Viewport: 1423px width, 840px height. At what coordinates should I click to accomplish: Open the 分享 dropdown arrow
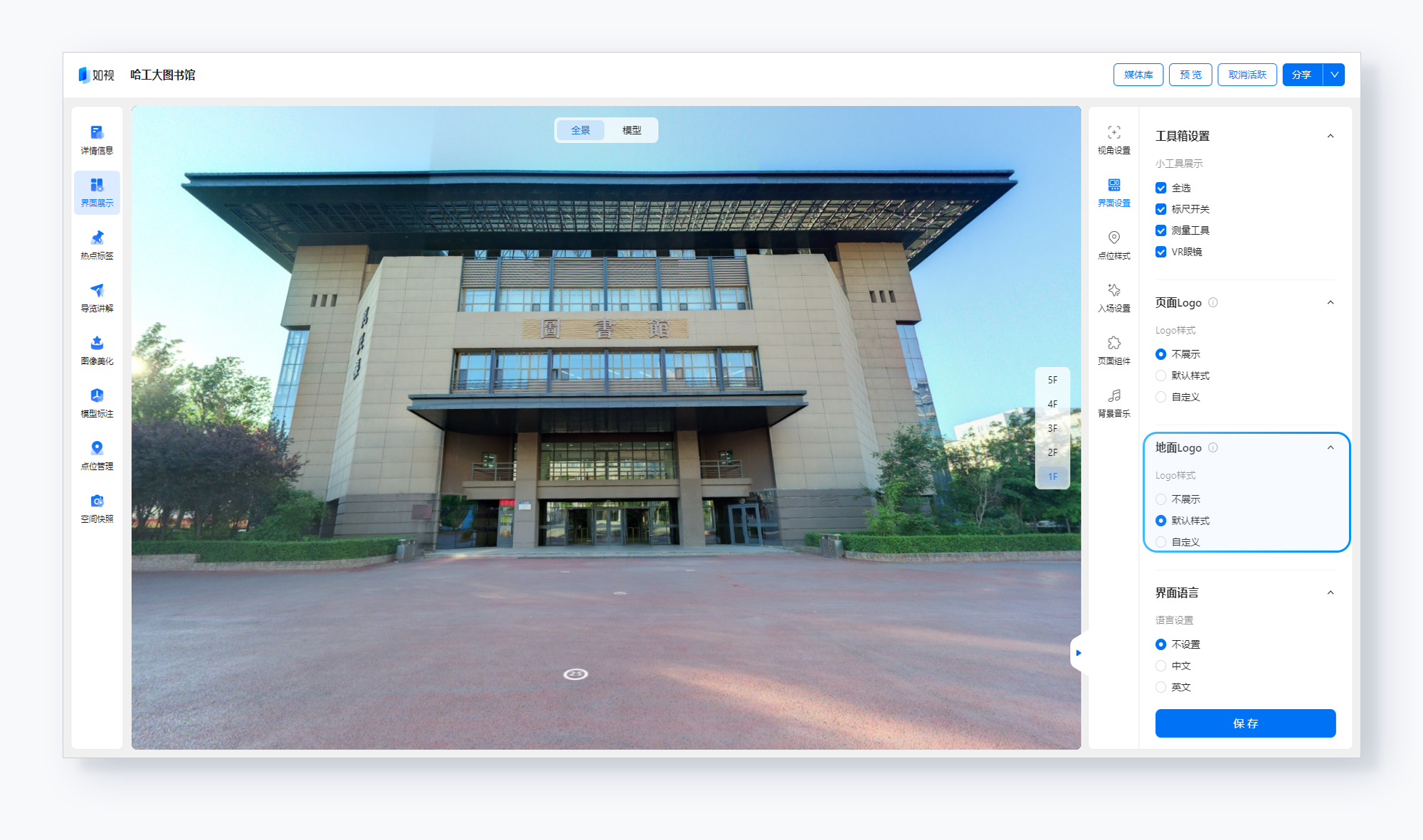point(1334,75)
